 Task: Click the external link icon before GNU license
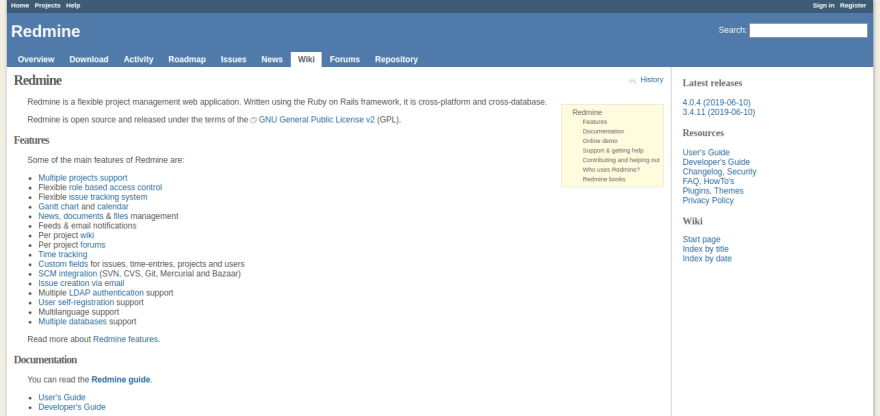253,120
